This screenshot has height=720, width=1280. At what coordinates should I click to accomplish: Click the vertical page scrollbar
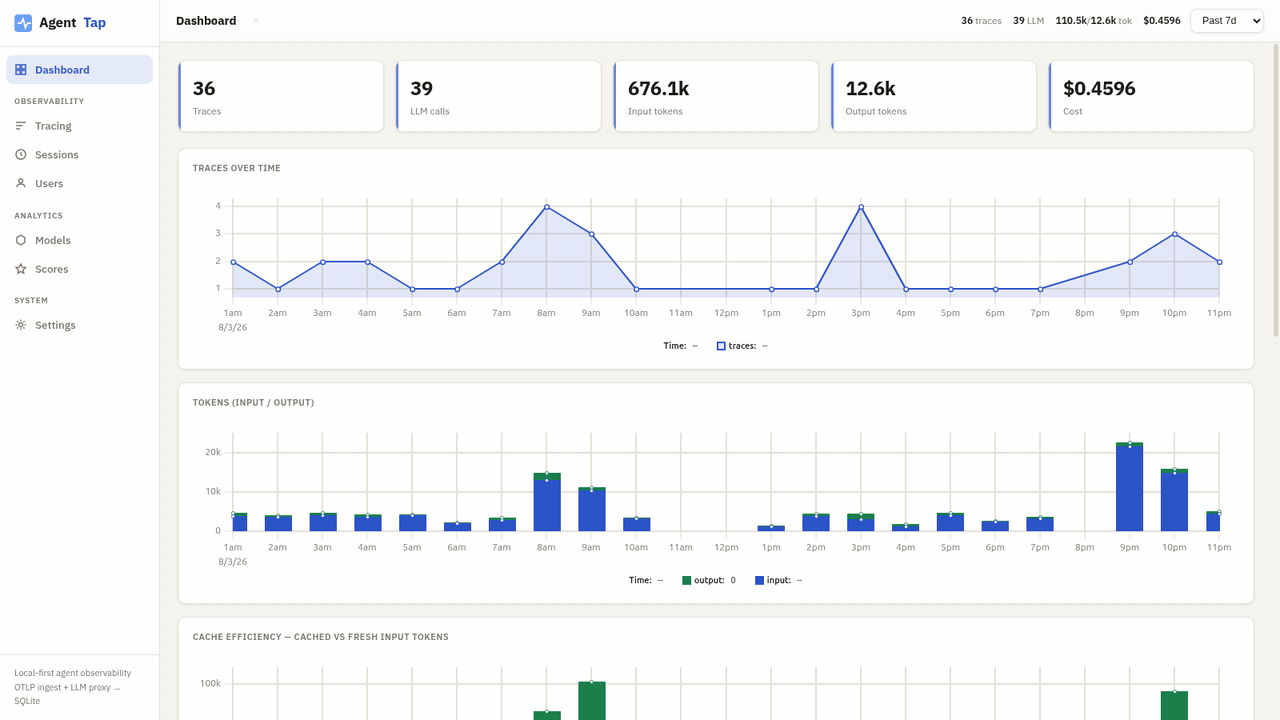tap(1275, 190)
